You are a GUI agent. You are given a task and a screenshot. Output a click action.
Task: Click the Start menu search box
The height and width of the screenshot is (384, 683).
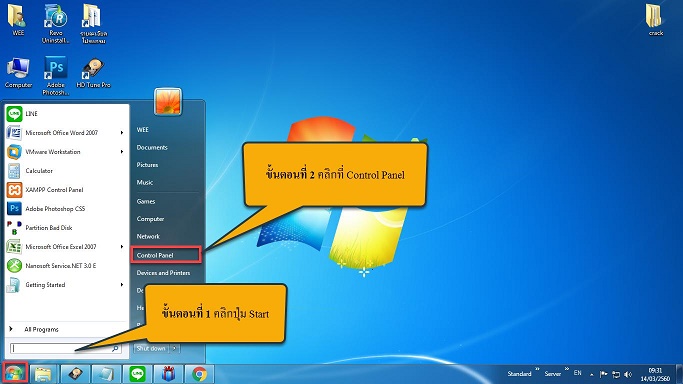(x=66, y=348)
